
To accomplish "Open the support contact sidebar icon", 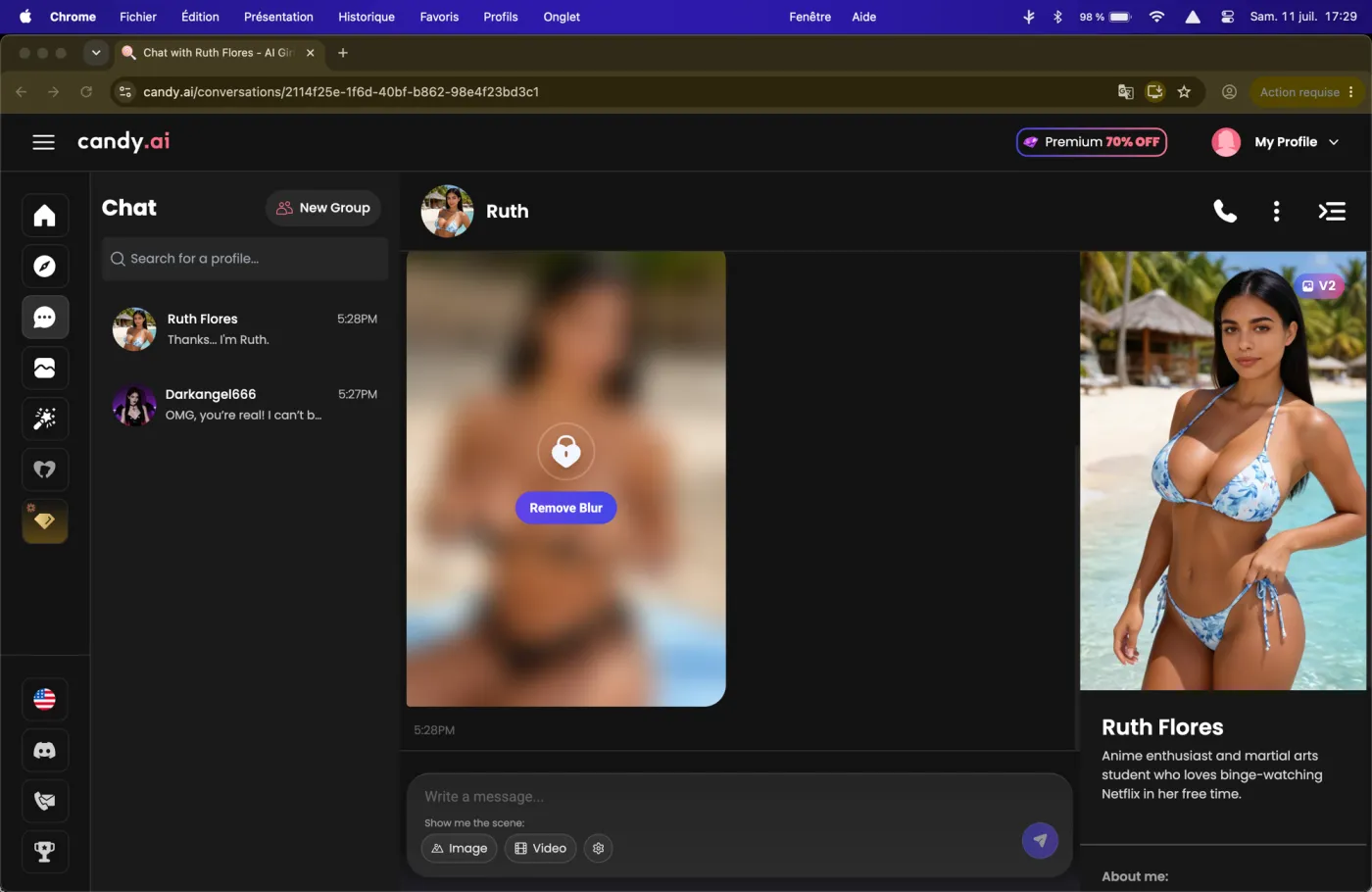I will (x=45, y=802).
